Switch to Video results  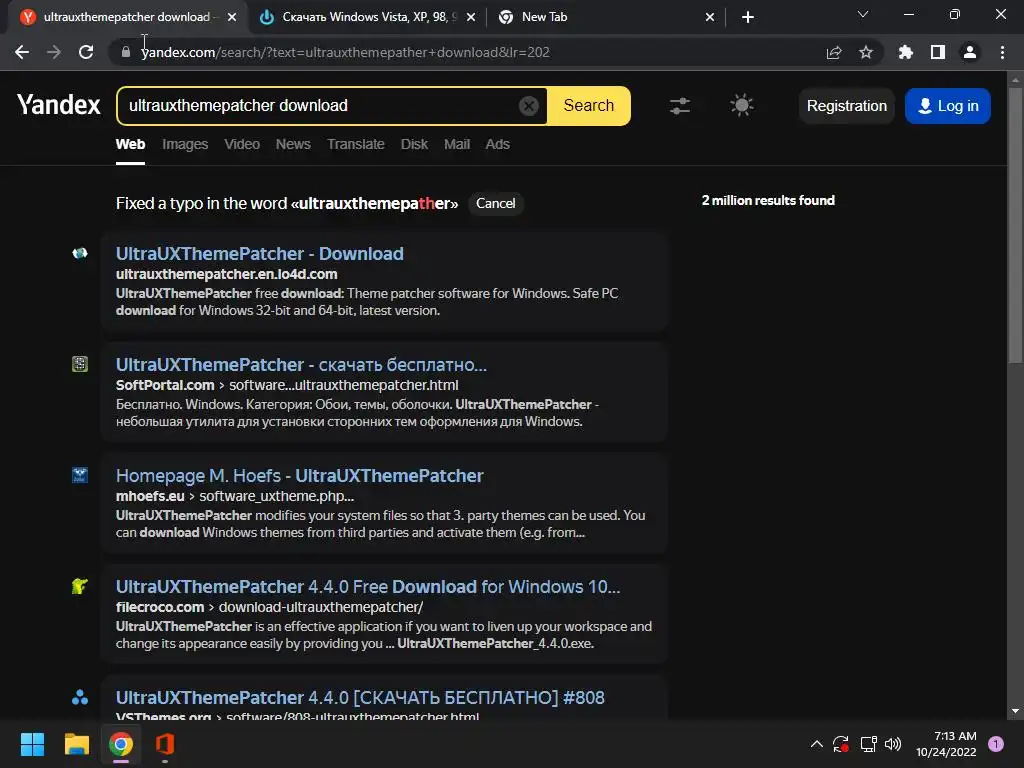[242, 144]
